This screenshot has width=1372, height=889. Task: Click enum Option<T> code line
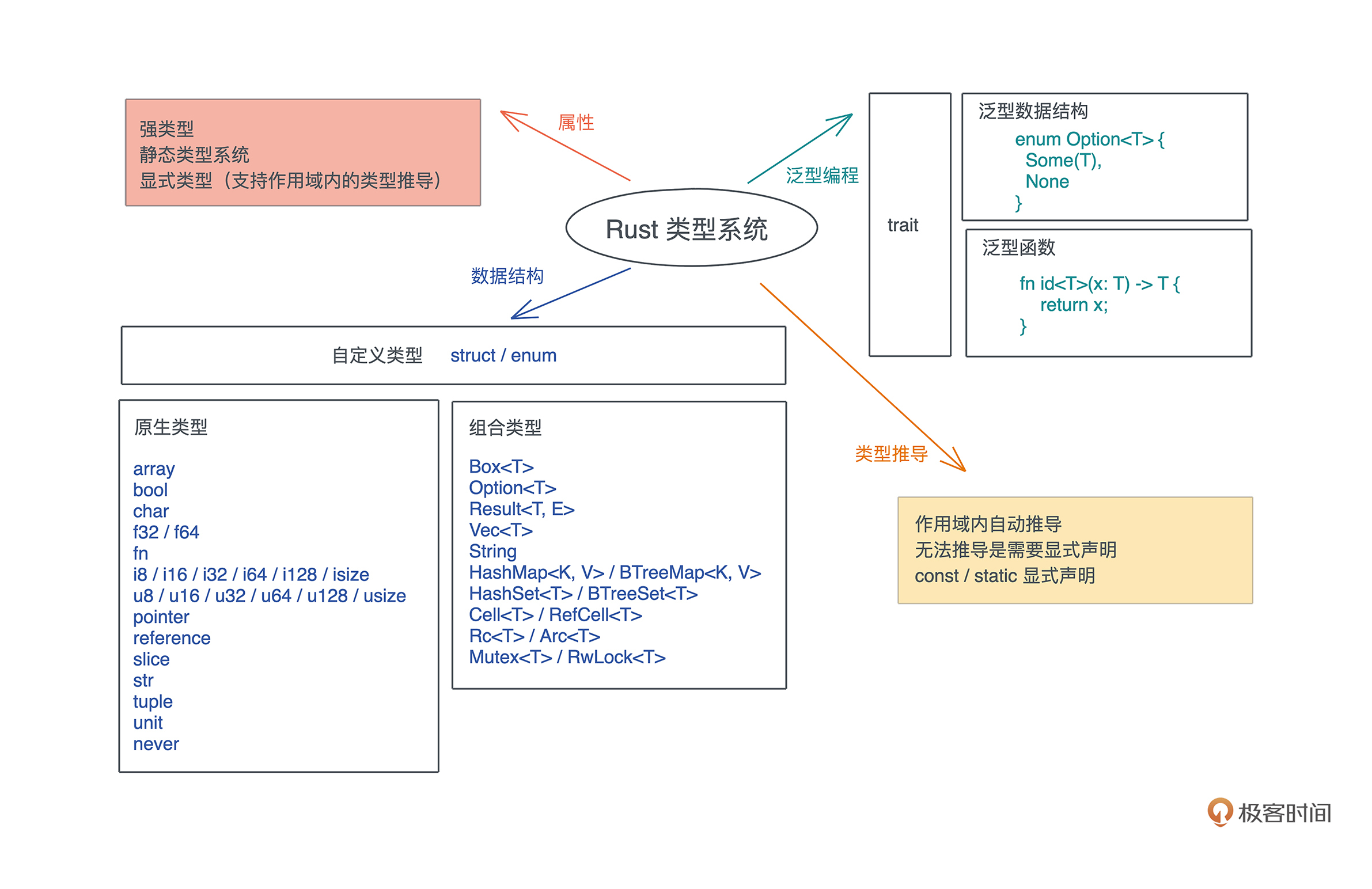pyautogui.click(x=1089, y=139)
